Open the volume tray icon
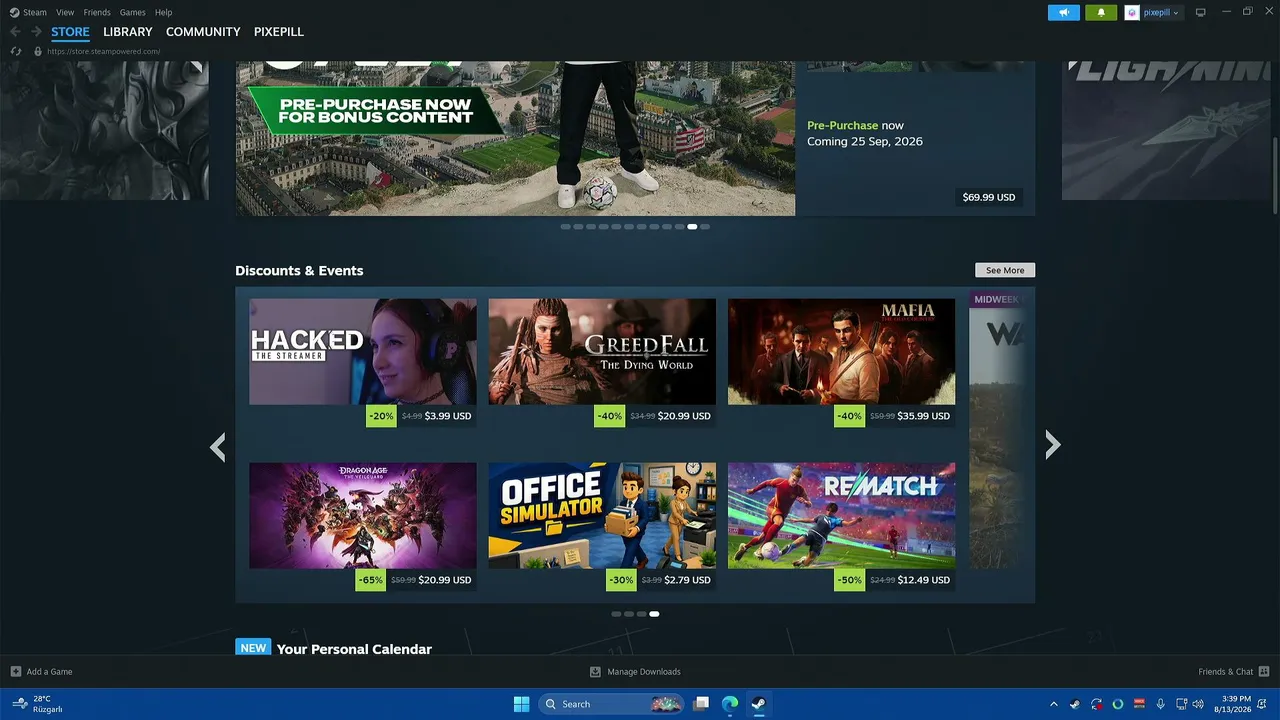The height and width of the screenshot is (720, 1280). [x=1198, y=704]
